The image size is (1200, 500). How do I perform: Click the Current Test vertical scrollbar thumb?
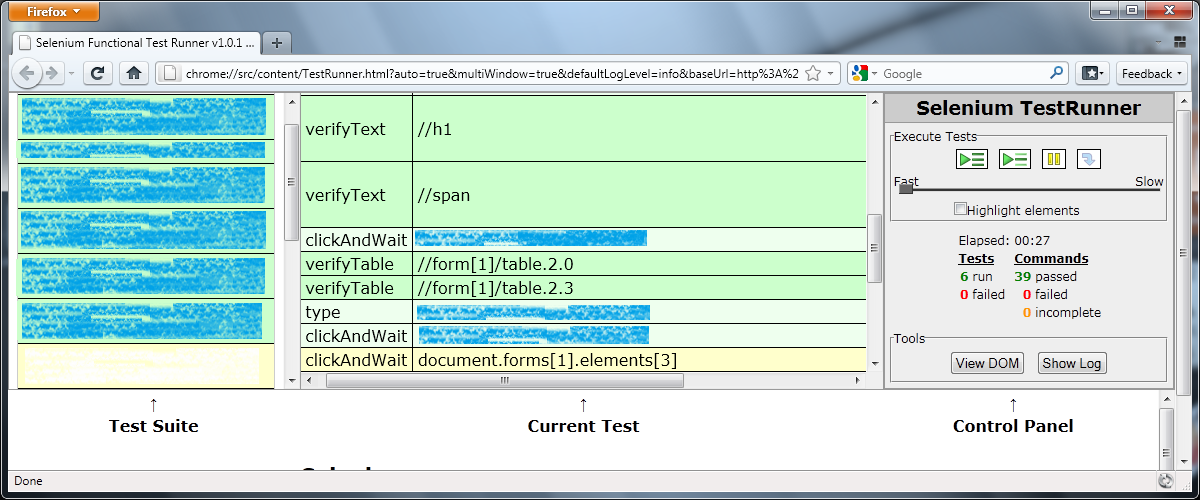coord(873,248)
